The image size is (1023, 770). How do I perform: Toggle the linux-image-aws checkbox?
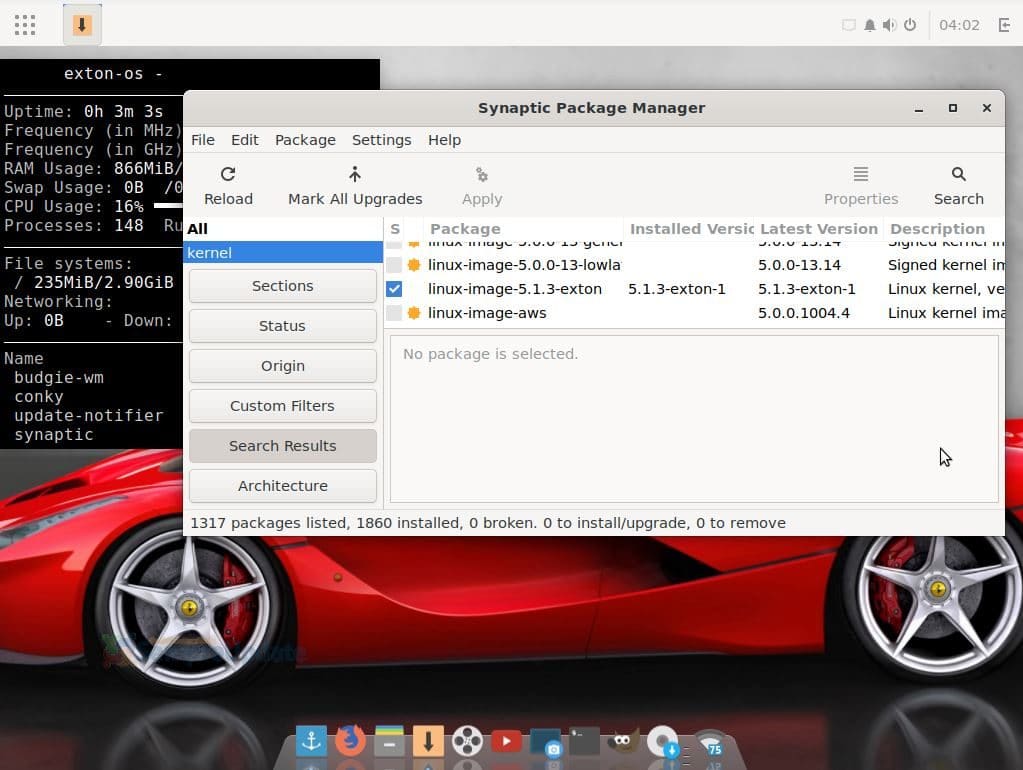393,313
